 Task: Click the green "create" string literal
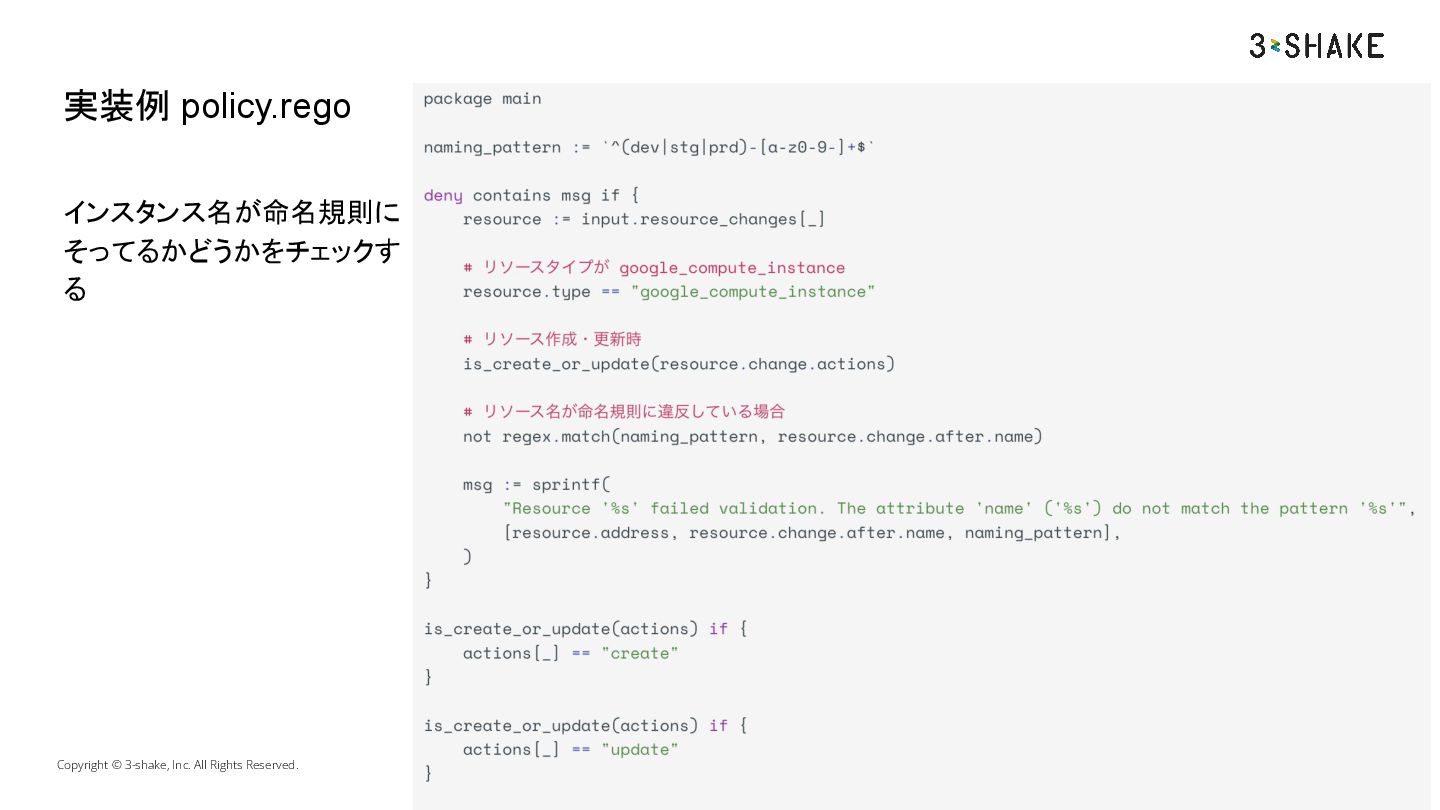click(x=639, y=653)
